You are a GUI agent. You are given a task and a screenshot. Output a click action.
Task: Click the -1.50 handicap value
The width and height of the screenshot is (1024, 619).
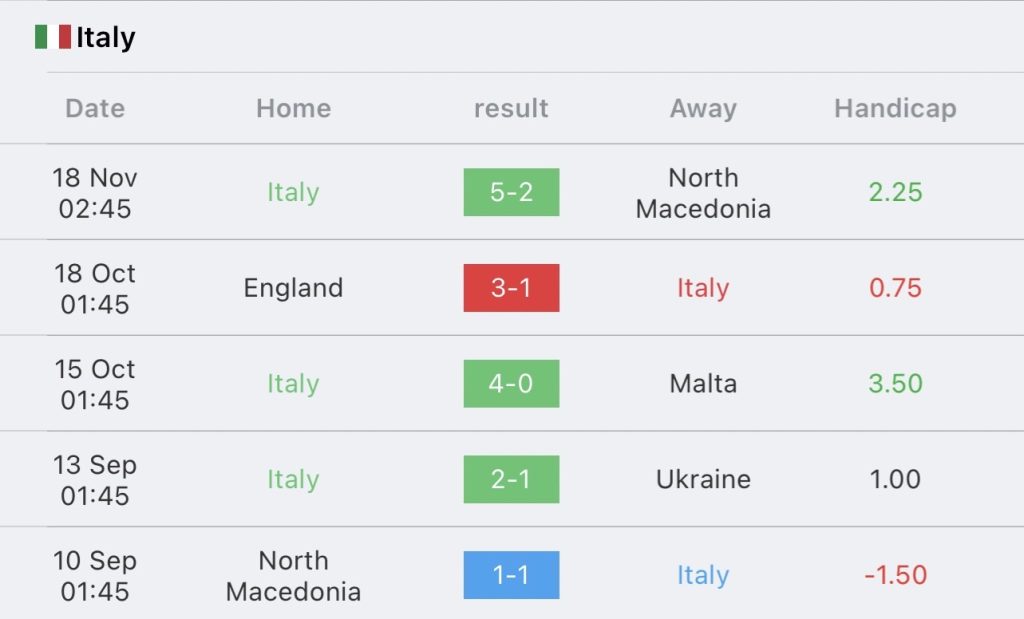point(895,575)
